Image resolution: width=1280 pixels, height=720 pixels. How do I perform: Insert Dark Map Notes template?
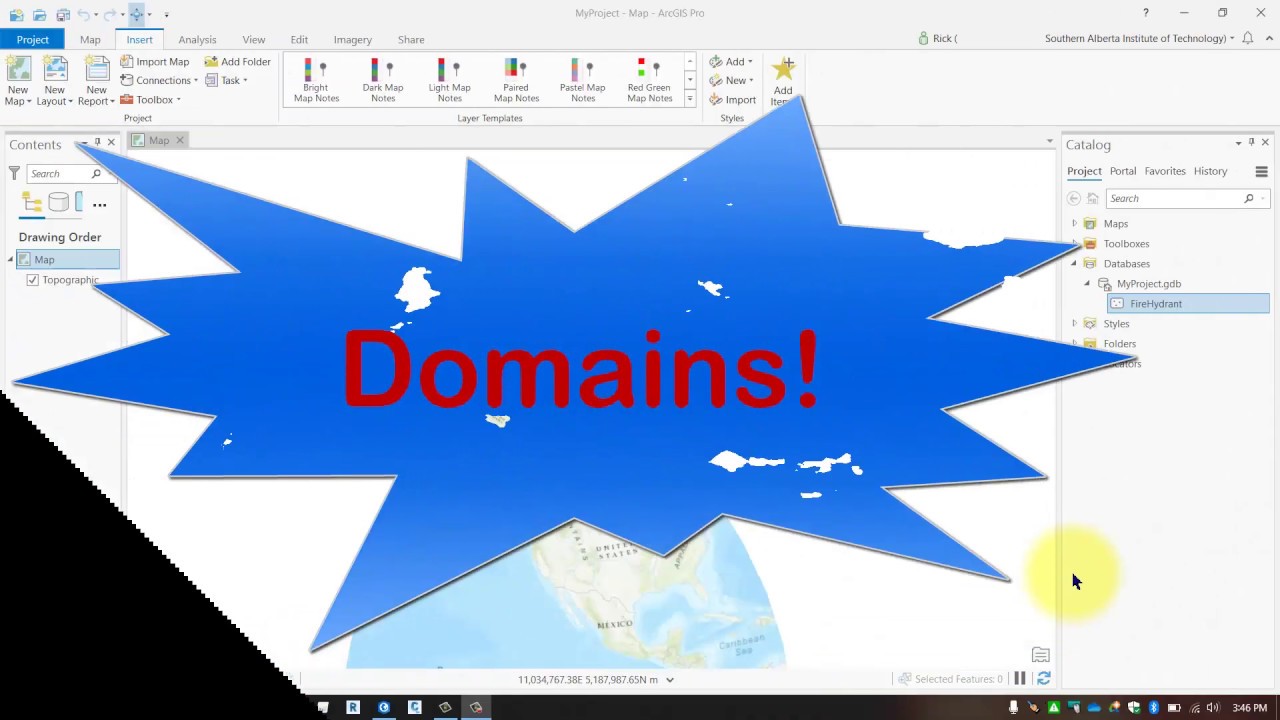383,80
